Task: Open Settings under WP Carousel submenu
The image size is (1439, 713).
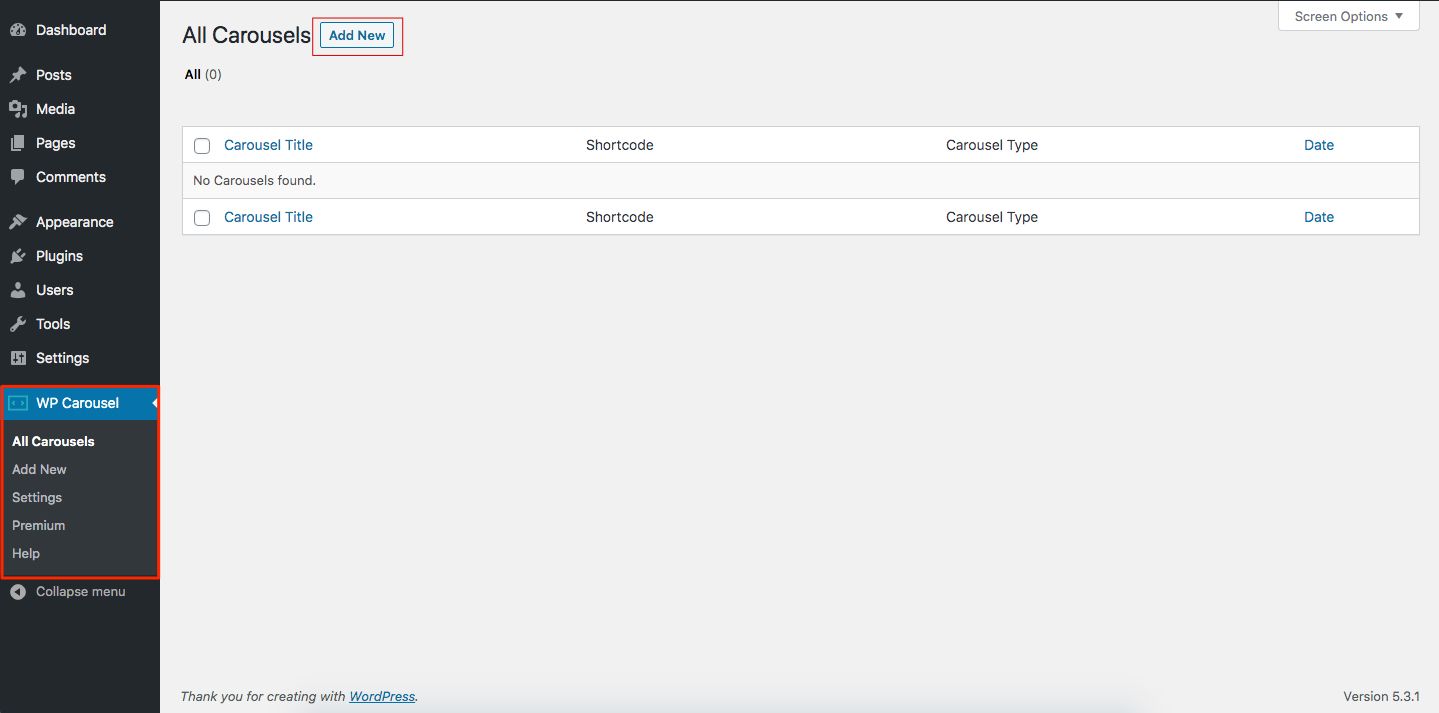Action: [37, 497]
